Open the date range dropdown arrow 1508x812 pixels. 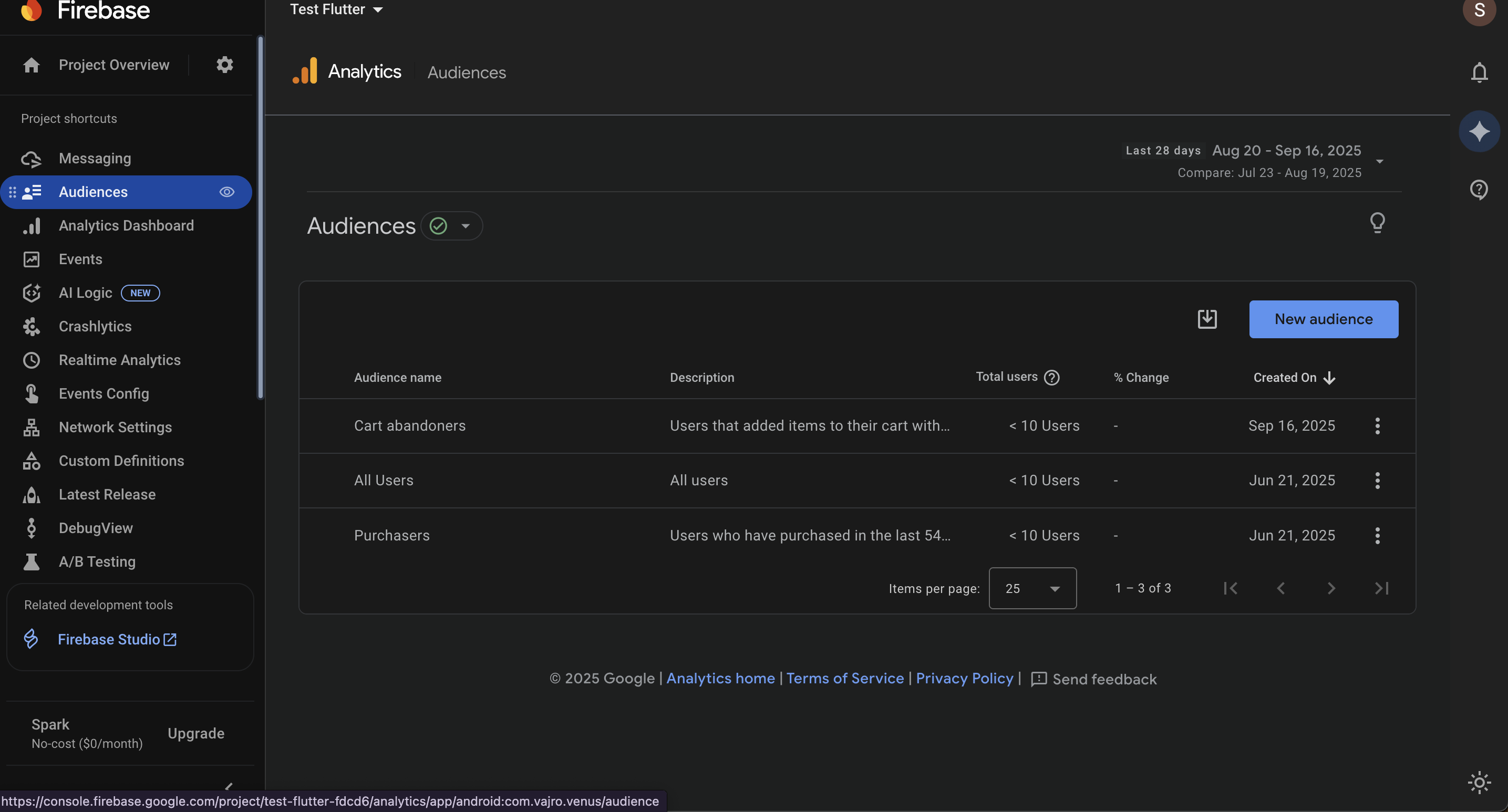pyautogui.click(x=1379, y=161)
